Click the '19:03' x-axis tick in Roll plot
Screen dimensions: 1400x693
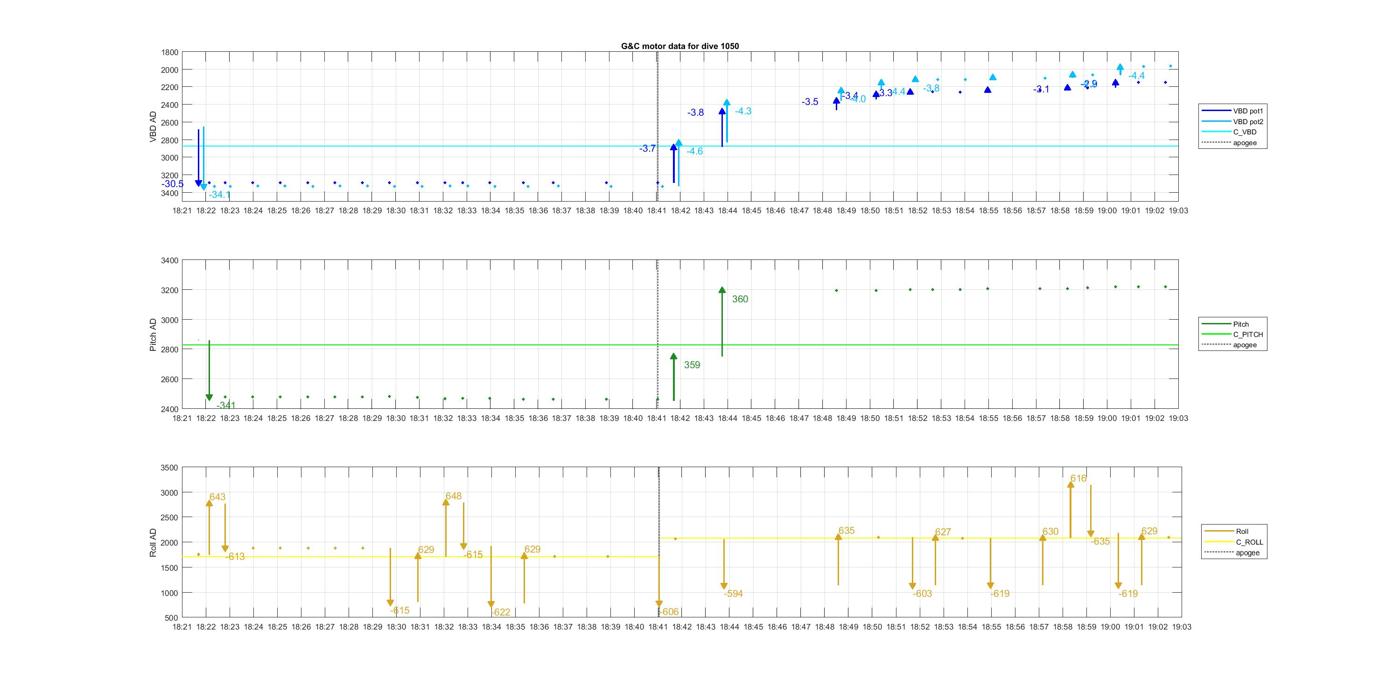point(1182,627)
